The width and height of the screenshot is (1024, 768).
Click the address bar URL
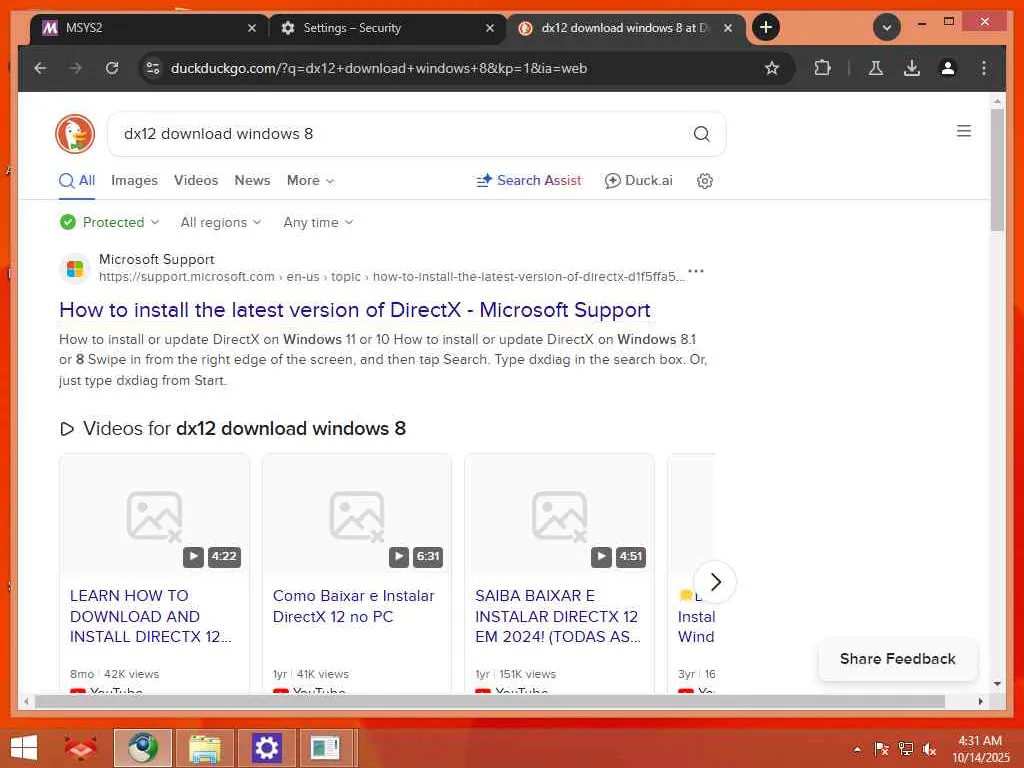click(x=379, y=68)
